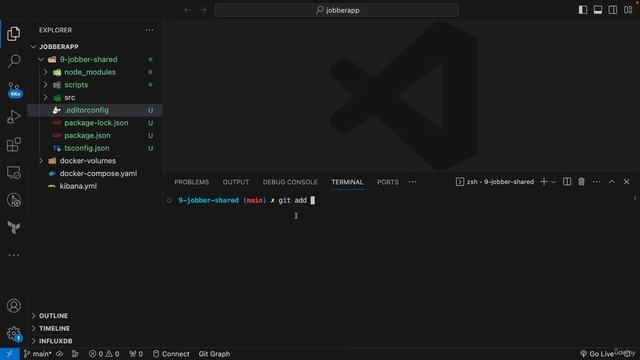Click the errors and warnings status indicator

pyautogui.click(x=104, y=354)
